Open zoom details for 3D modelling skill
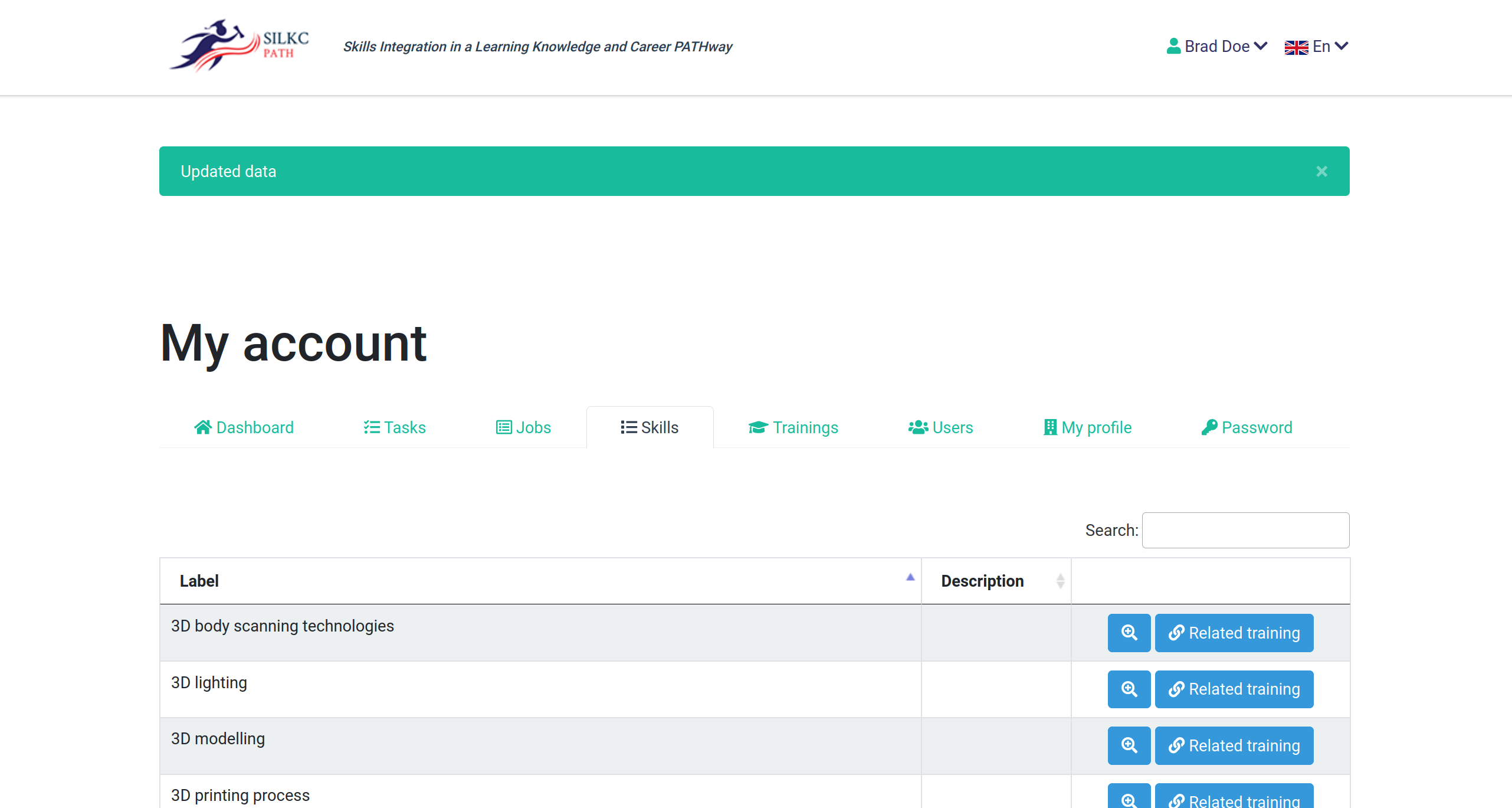This screenshot has height=808, width=1512. 1129,745
